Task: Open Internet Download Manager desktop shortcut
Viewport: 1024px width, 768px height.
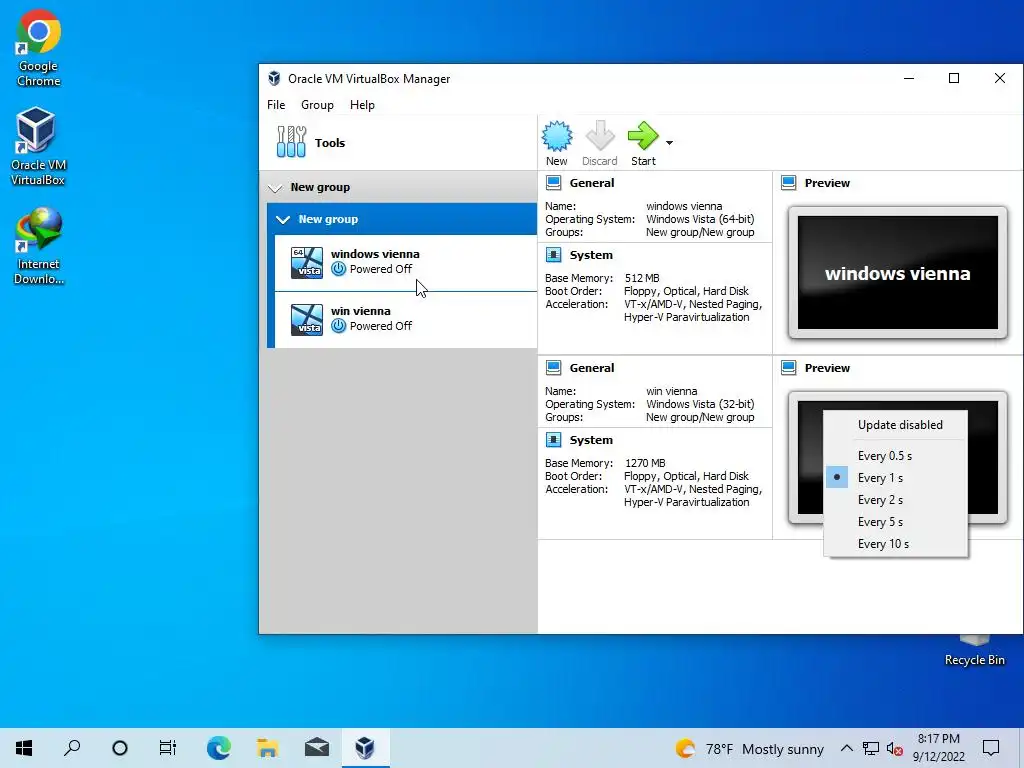Action: [x=39, y=246]
